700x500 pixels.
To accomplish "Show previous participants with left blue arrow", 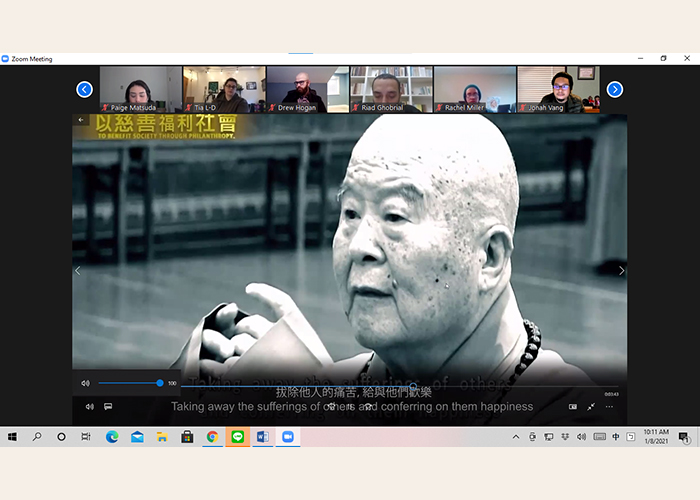I will (x=84, y=89).
